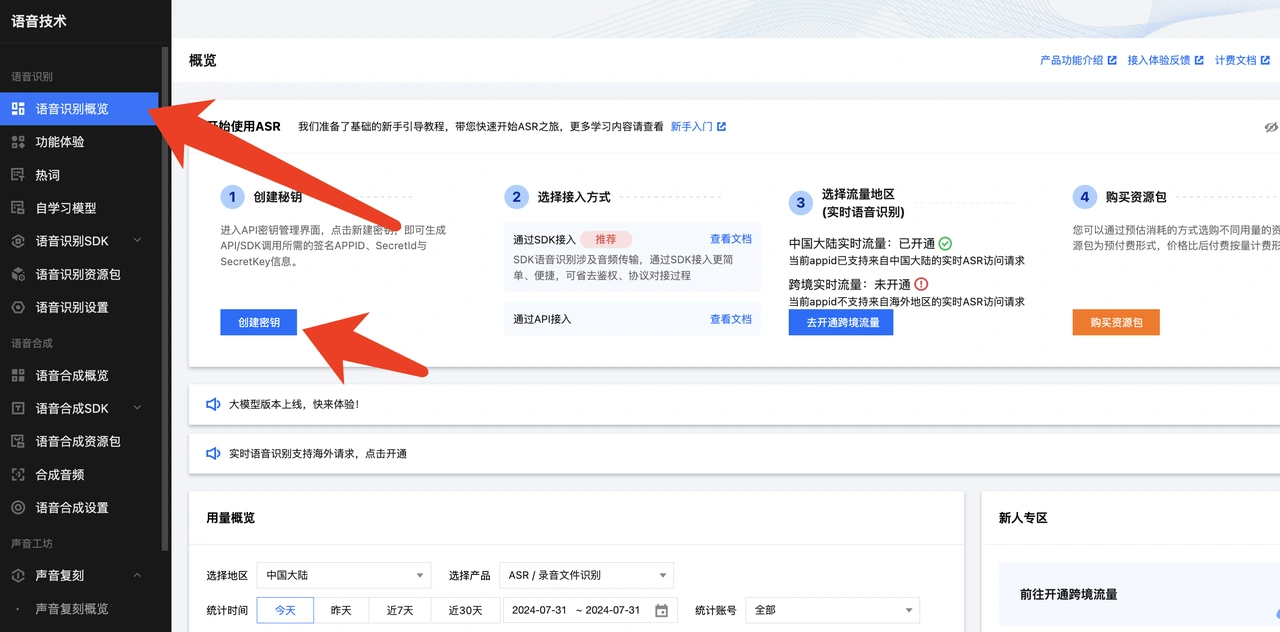Click the orange 购买资源包 button
This screenshot has height=632, width=1280.
point(1116,322)
